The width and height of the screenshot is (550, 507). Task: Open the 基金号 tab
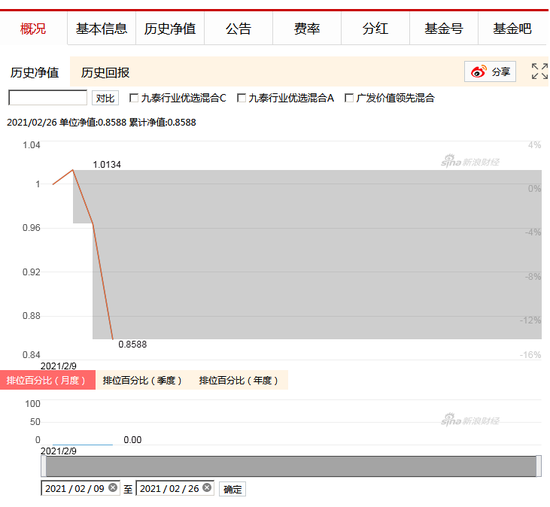point(444,28)
